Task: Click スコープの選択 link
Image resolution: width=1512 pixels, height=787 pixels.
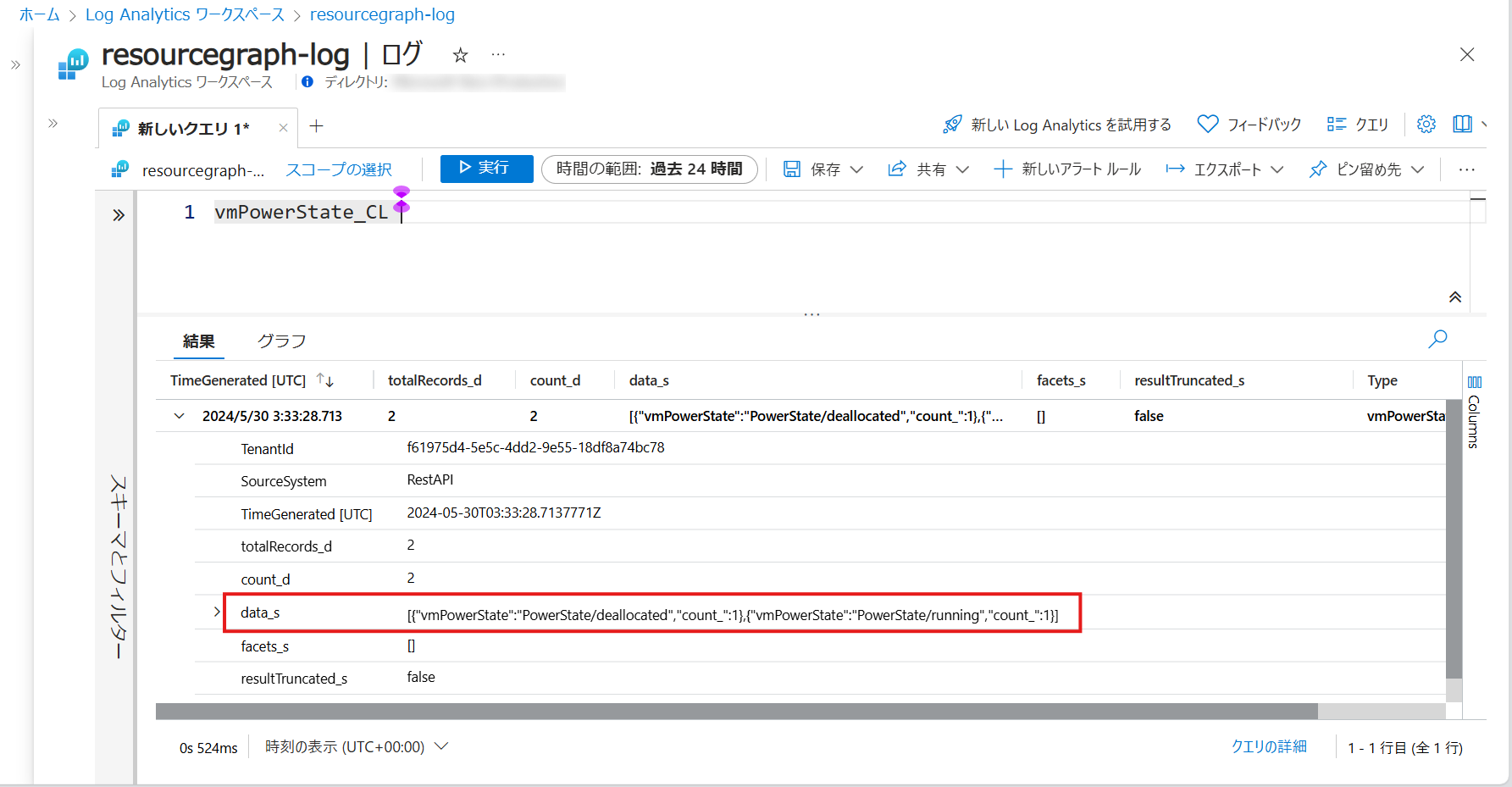Action: click(339, 169)
